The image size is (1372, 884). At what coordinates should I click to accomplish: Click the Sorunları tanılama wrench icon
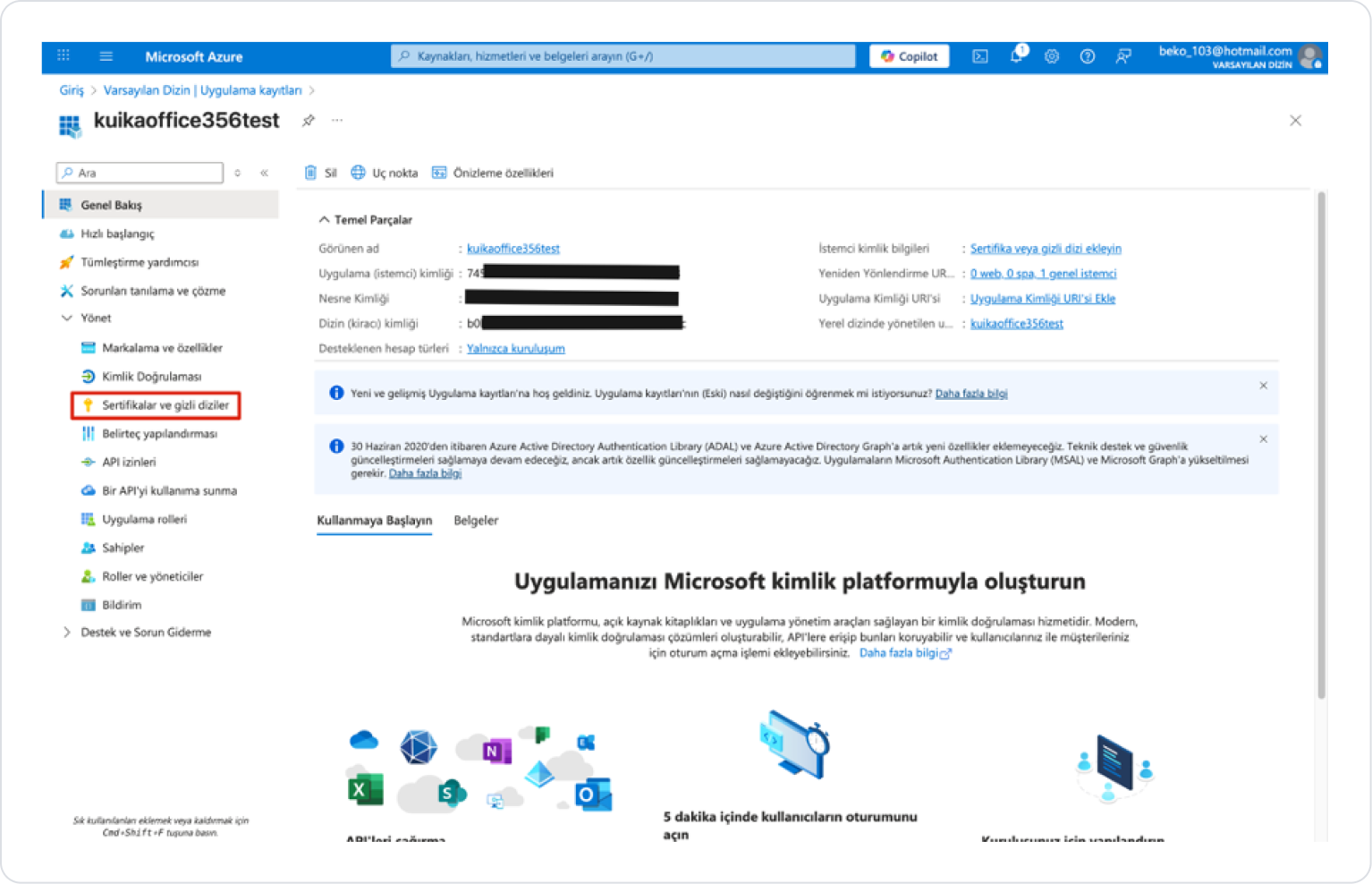66,291
